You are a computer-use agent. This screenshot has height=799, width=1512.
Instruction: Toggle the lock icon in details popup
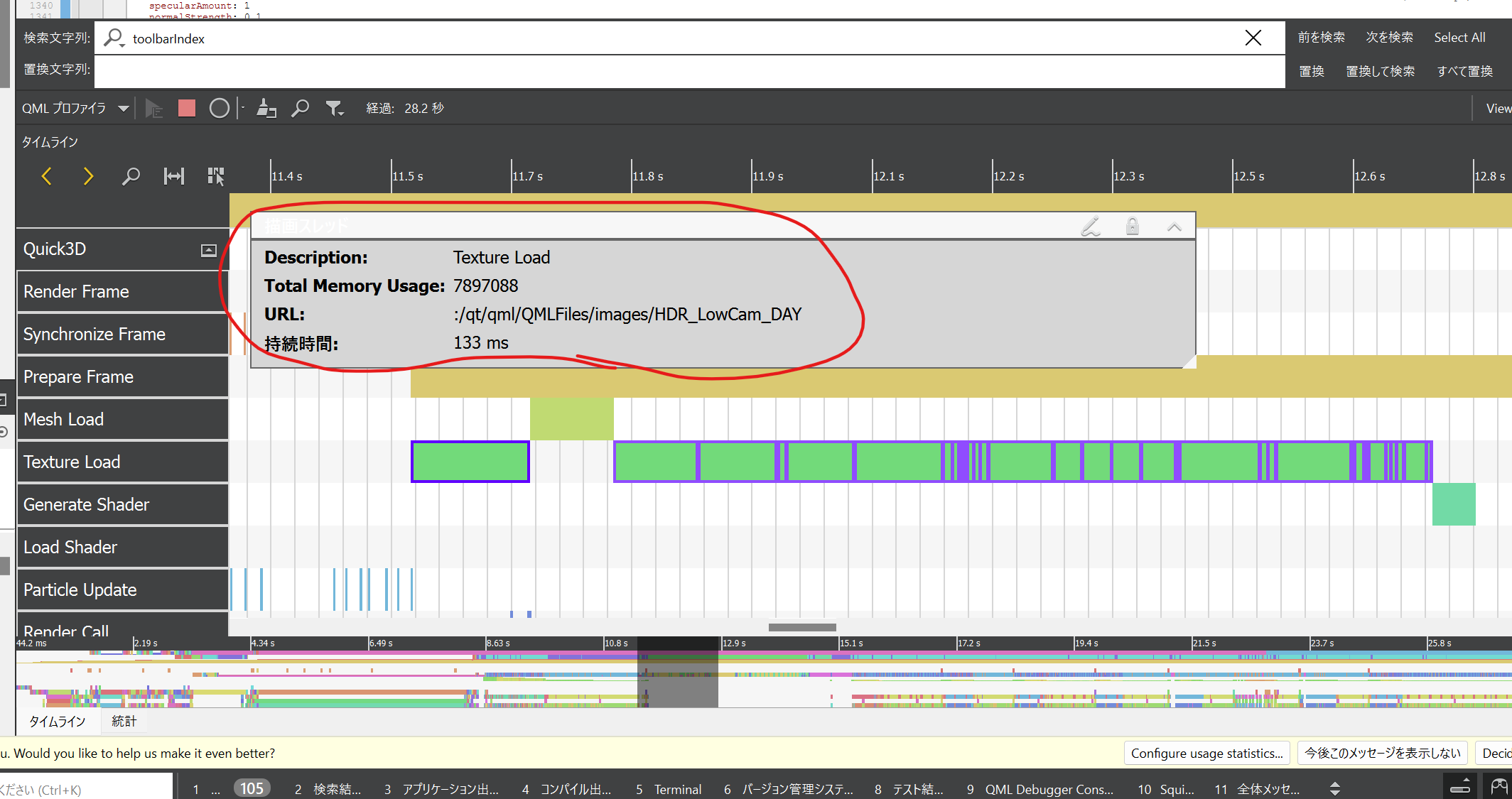1133,227
